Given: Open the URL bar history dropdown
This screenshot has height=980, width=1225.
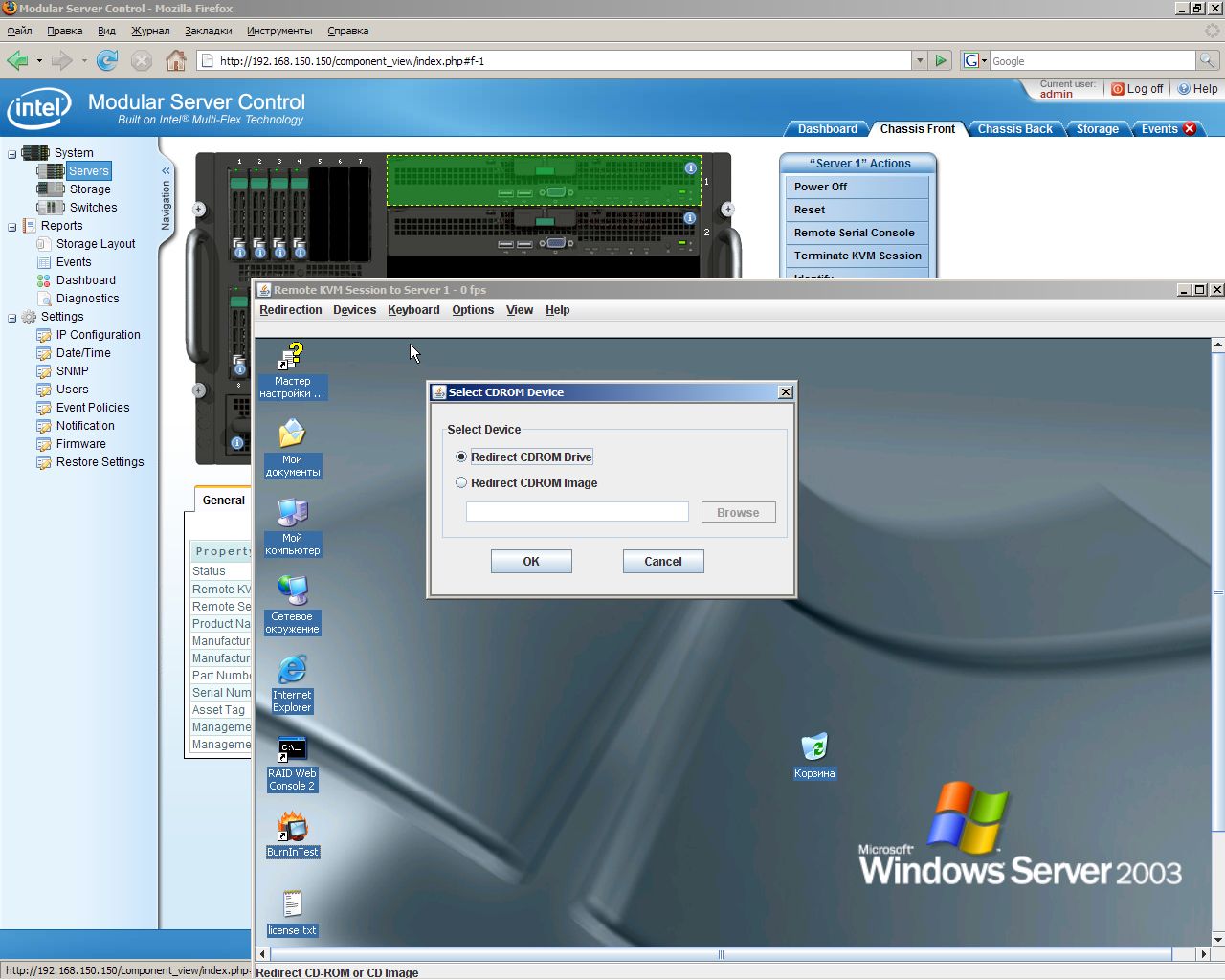Looking at the screenshot, I should click(x=920, y=61).
